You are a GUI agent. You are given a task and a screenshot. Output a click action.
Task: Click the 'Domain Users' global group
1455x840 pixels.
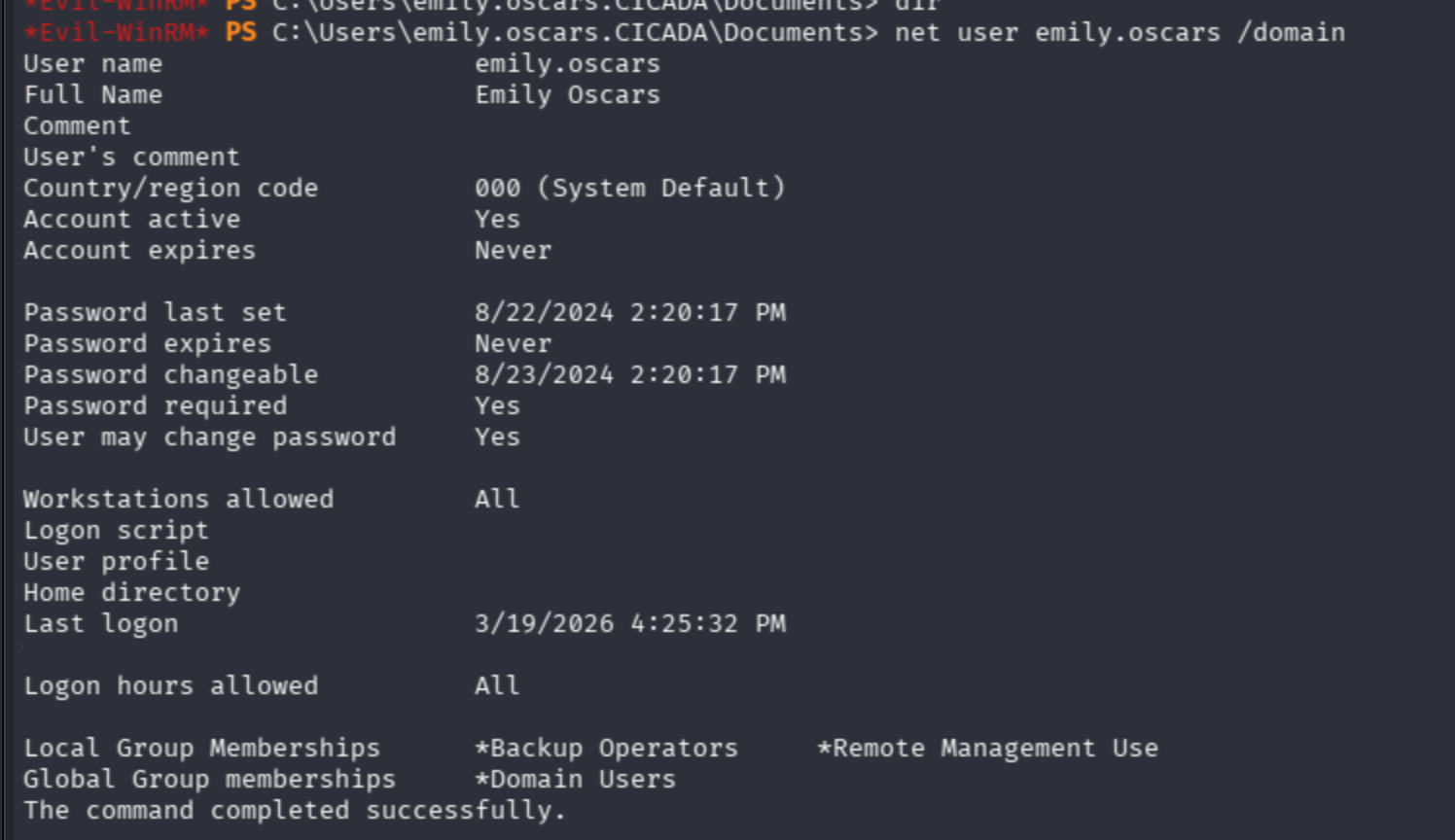[576, 780]
